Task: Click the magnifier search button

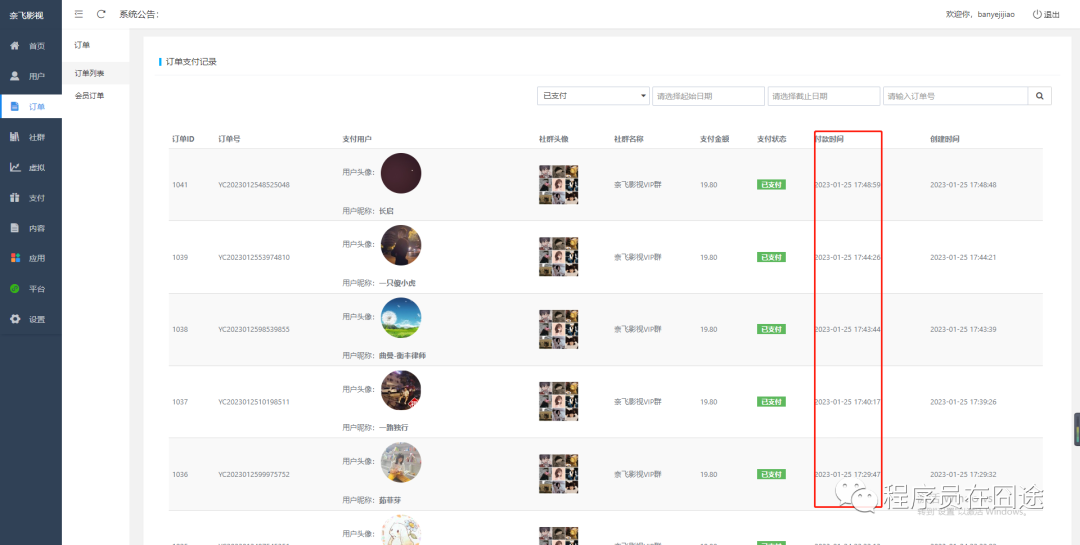Action: 1040,96
